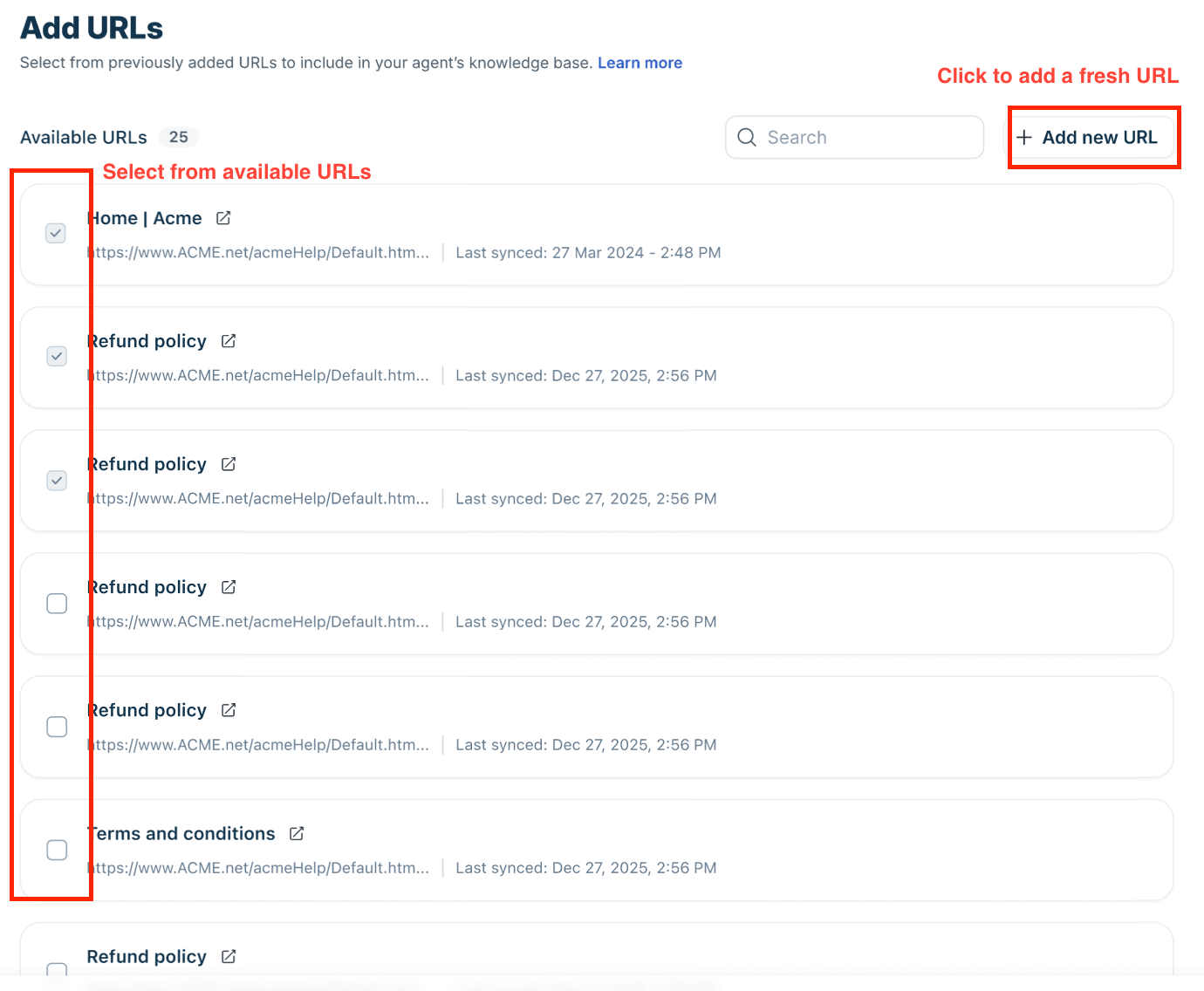The width and height of the screenshot is (1204, 991).
Task: Open external link icon beside Home | Acme
Action: [223, 218]
